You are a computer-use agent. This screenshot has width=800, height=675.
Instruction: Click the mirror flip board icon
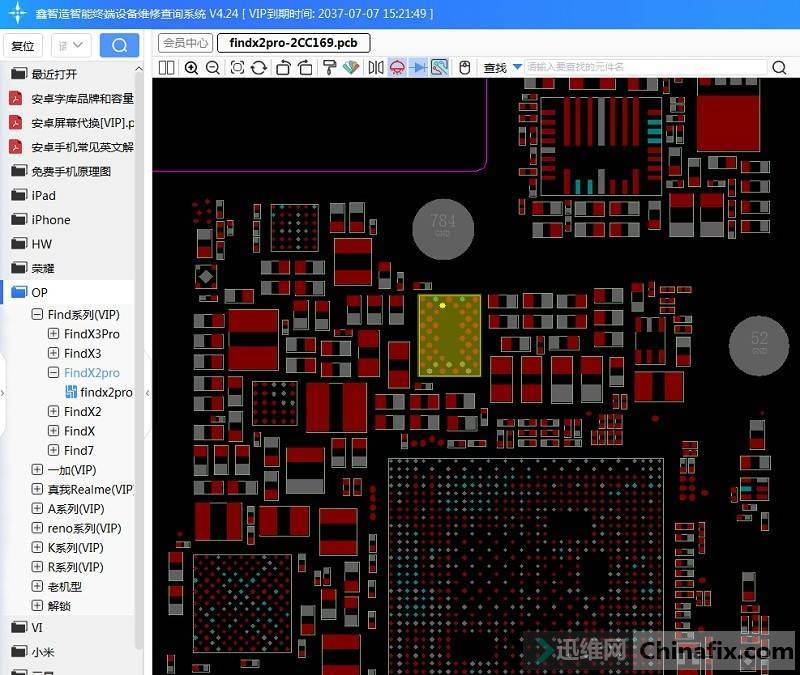coord(375,67)
